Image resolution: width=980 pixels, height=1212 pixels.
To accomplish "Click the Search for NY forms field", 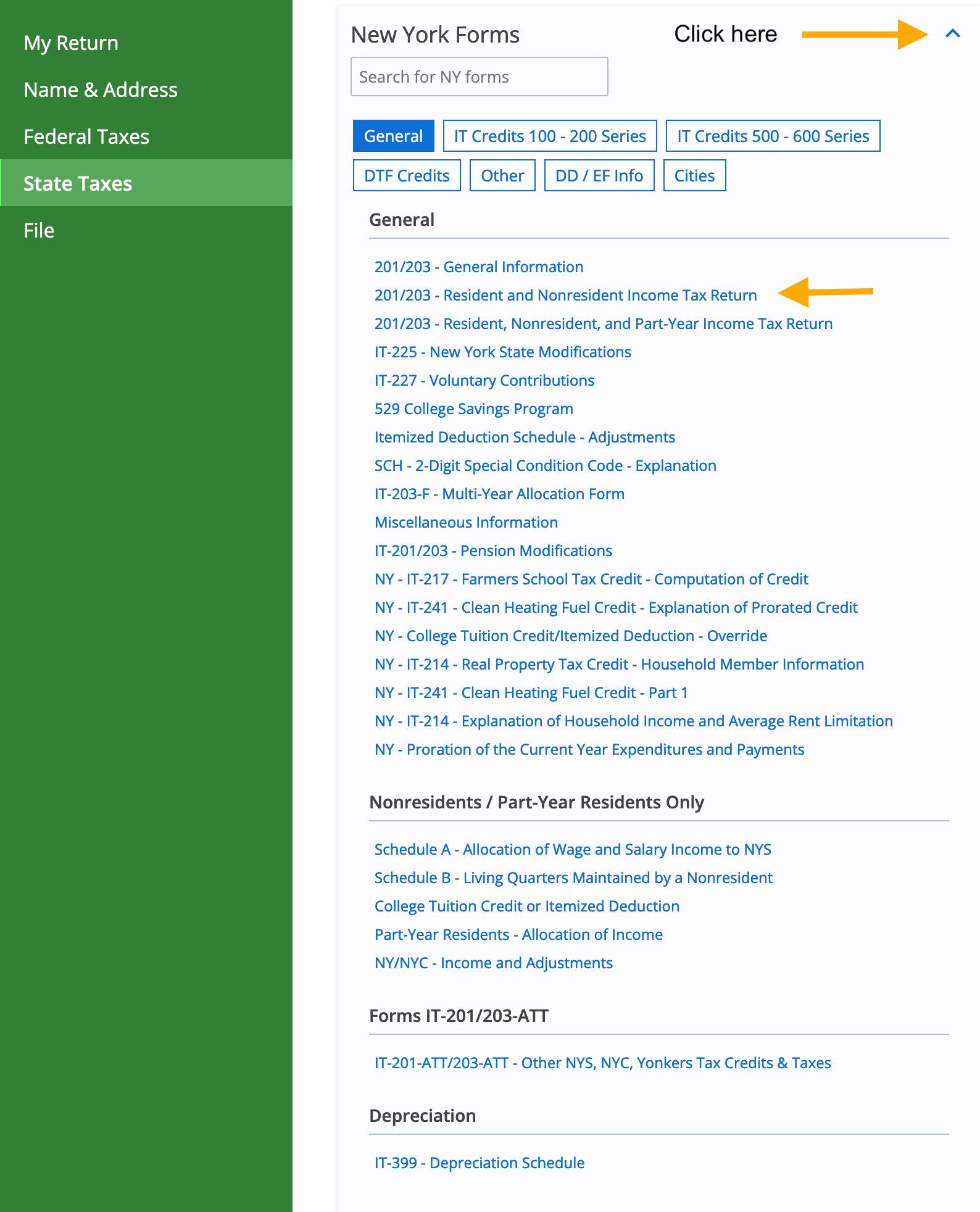I will (x=479, y=77).
